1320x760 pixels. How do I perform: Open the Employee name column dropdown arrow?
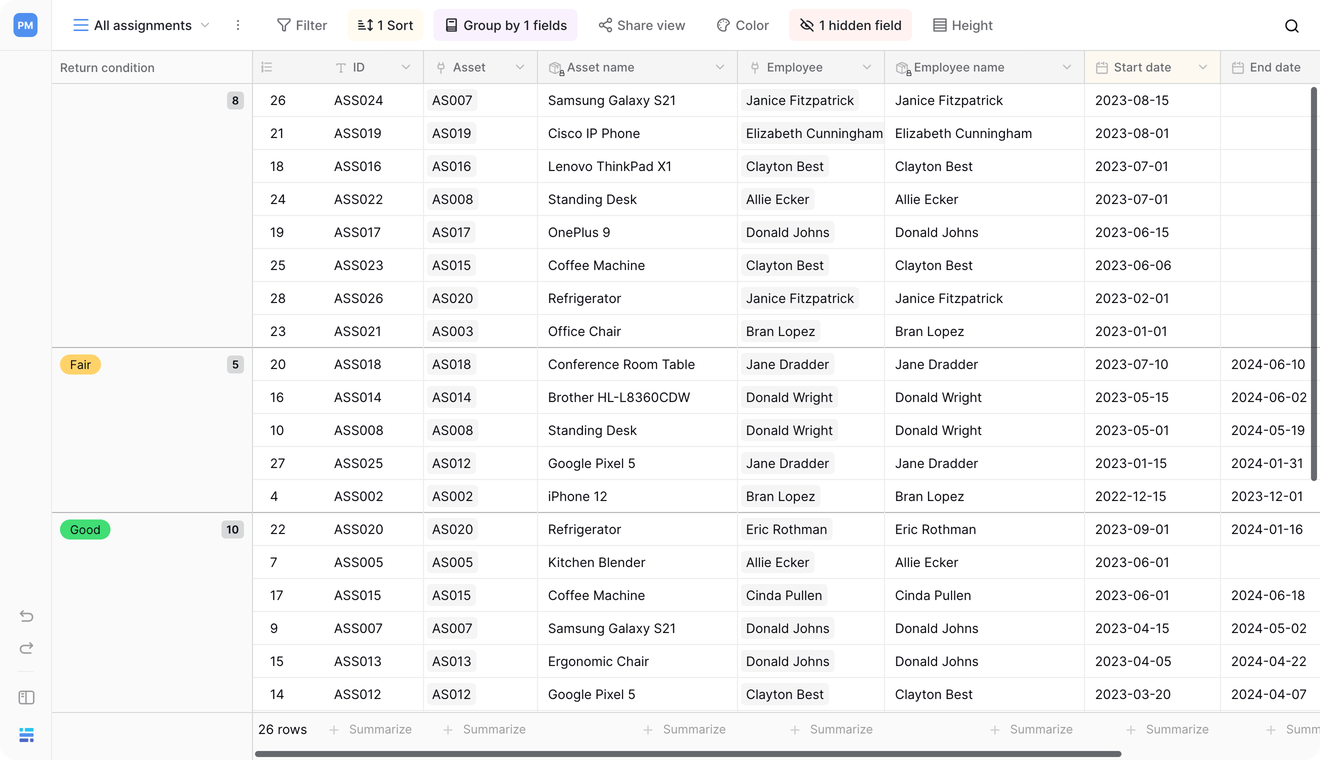point(1067,67)
